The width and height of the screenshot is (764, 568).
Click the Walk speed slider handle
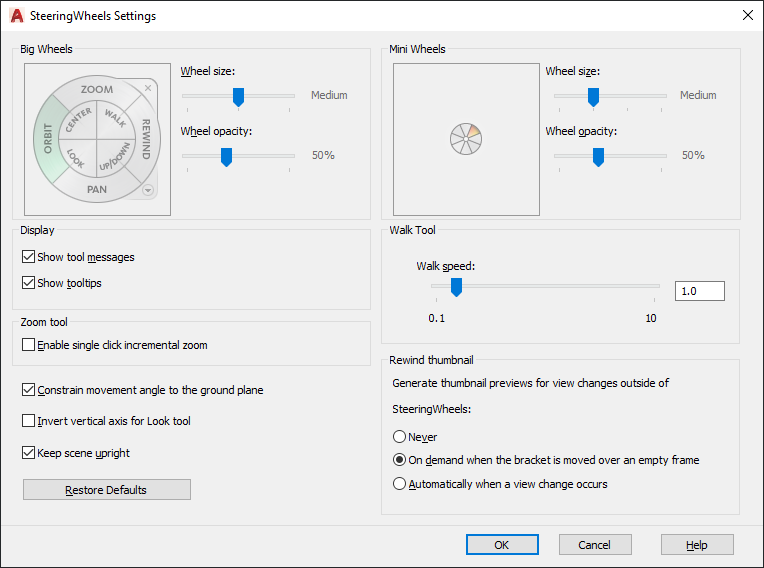coord(456,288)
